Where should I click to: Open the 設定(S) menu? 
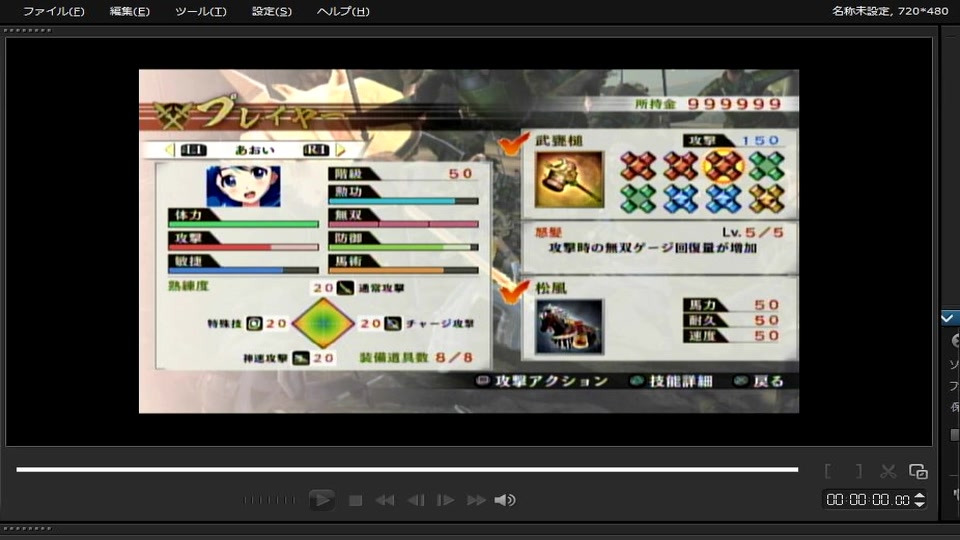tap(272, 11)
